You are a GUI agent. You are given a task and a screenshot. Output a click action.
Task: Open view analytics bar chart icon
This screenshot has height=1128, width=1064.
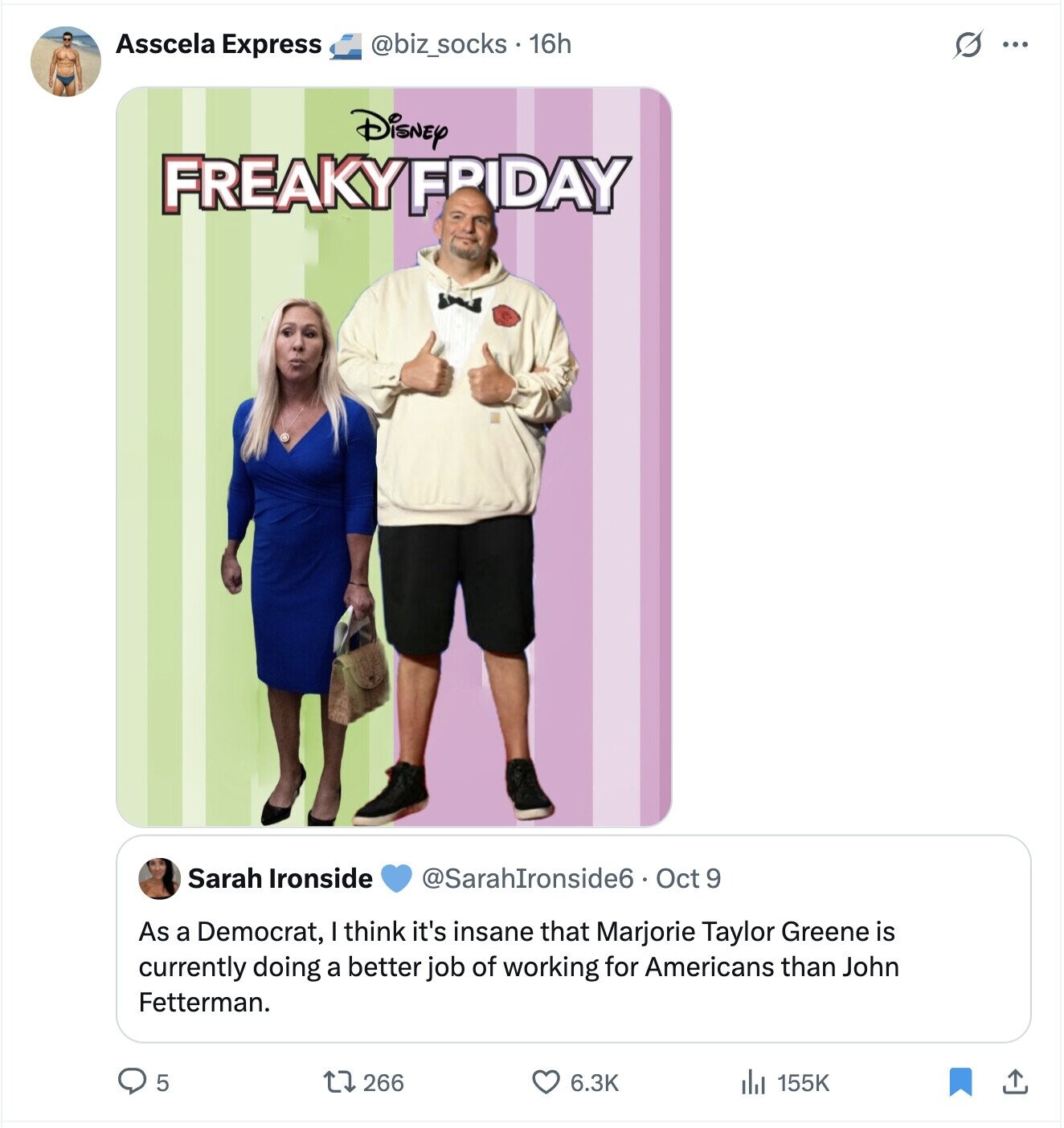(x=751, y=1081)
